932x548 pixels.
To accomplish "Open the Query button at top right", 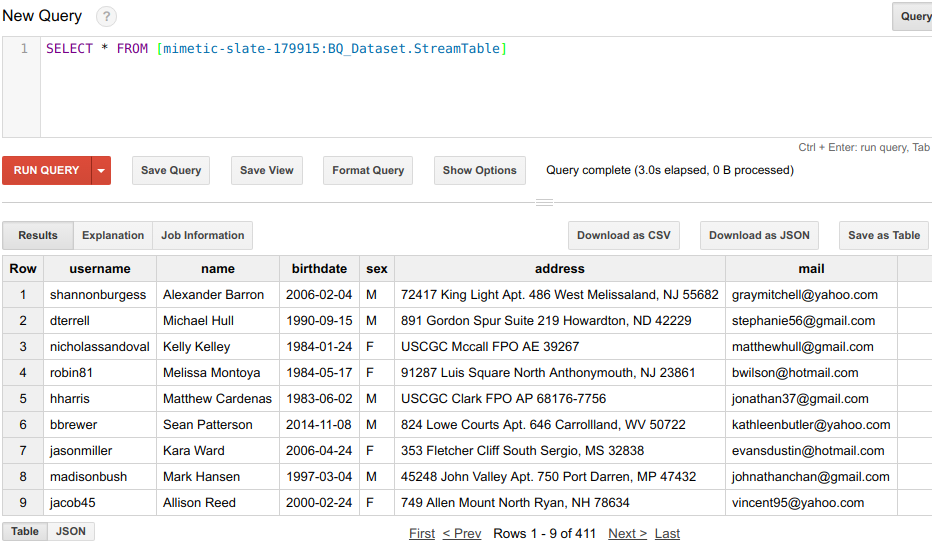I will tap(912, 17).
